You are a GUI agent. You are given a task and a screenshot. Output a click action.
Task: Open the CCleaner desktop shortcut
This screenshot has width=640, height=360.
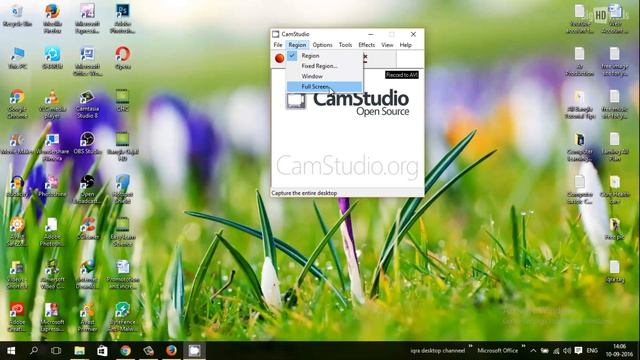coord(87,229)
